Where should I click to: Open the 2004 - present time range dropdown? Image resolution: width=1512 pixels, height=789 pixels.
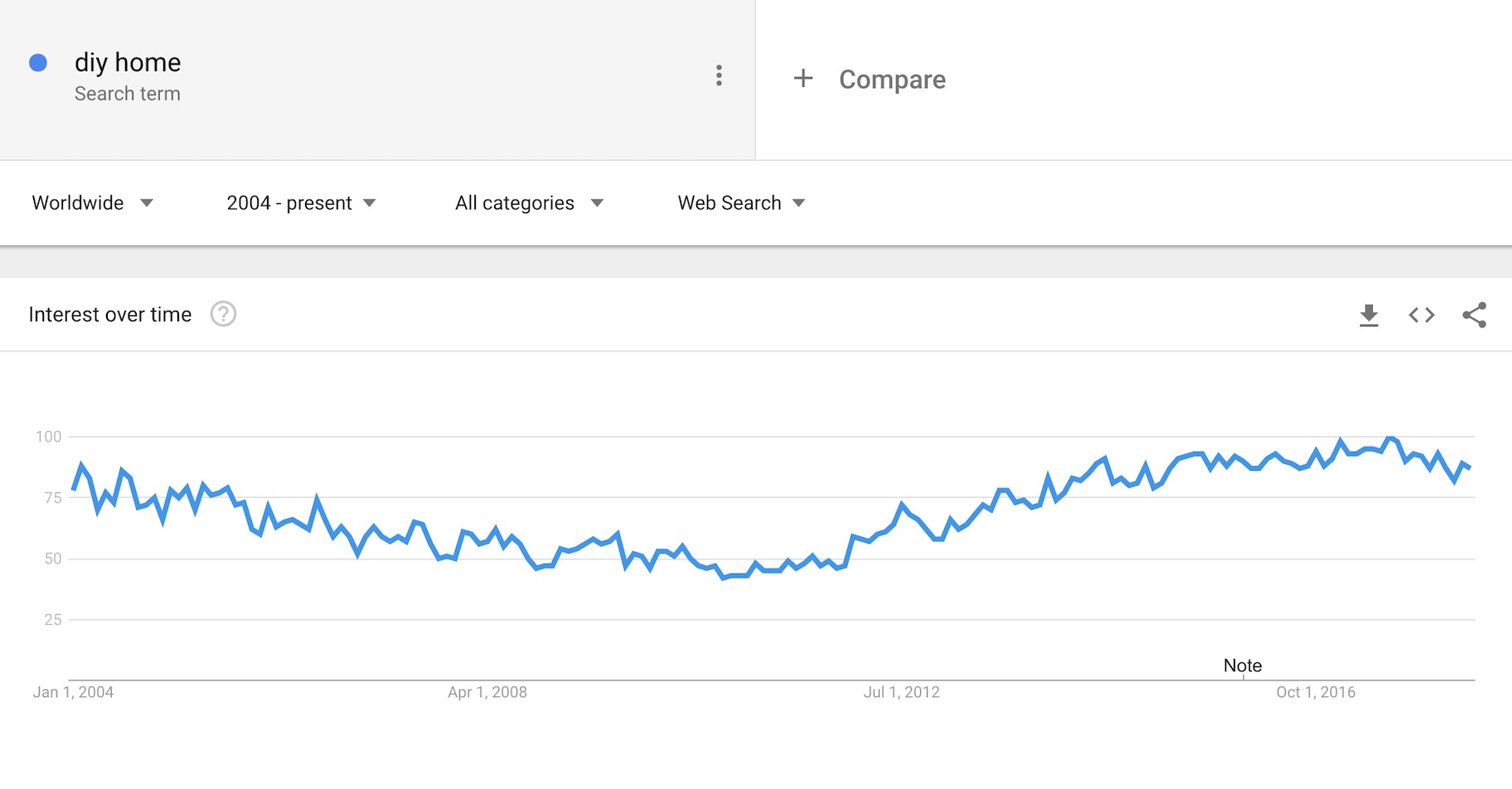pos(301,203)
